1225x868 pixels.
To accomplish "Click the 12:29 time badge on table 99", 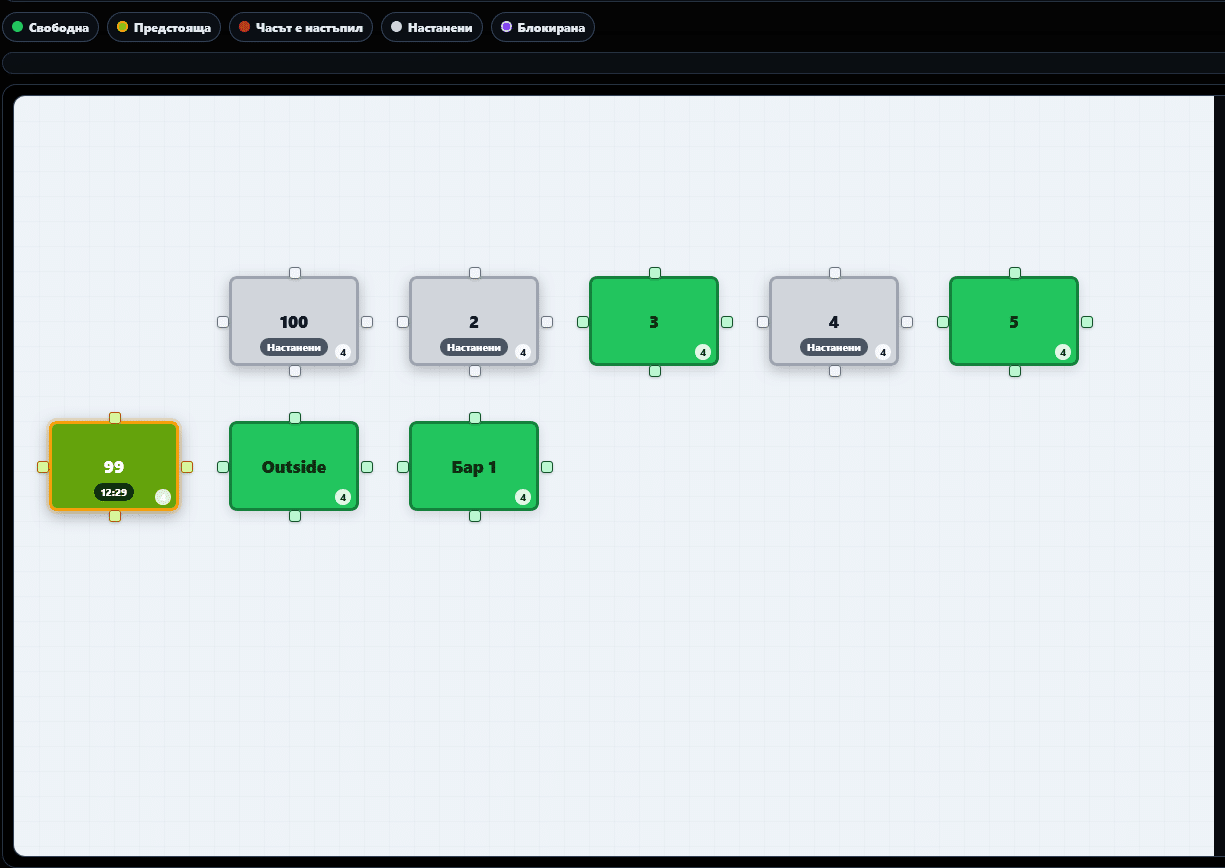I will pyautogui.click(x=114, y=492).
